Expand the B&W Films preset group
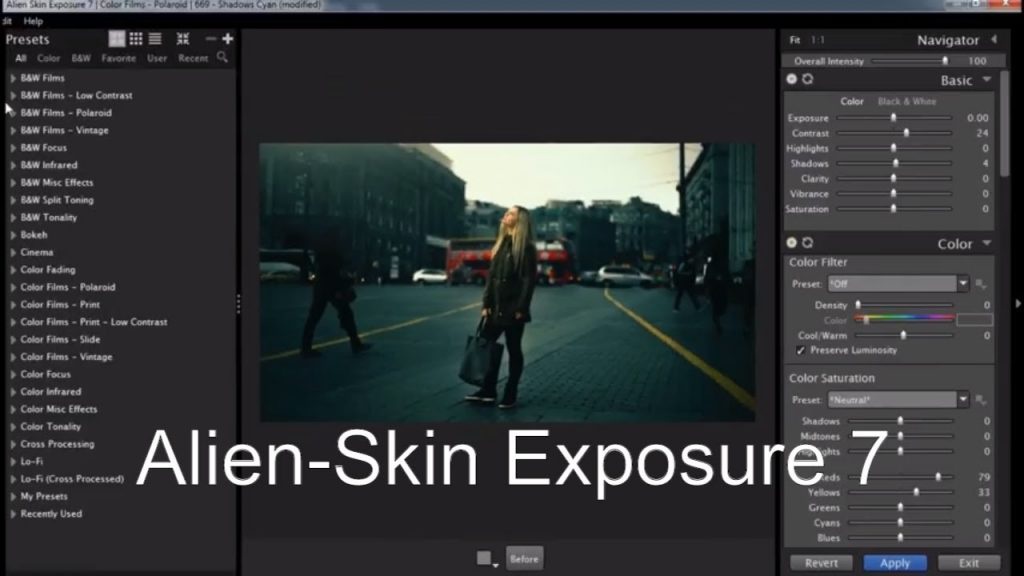 click(x=13, y=78)
